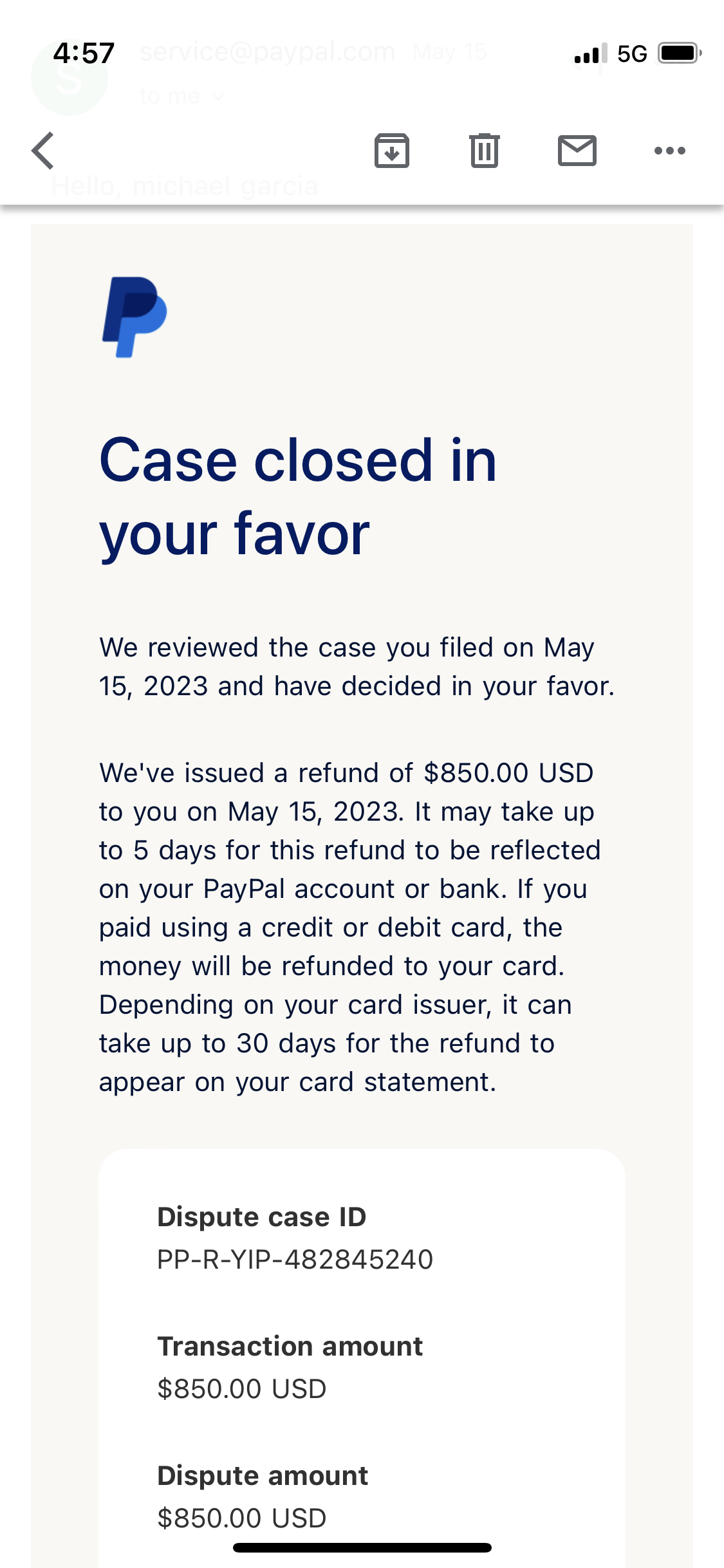Tap the home indicator bar at bottom
The height and width of the screenshot is (1568, 724).
click(362, 1547)
